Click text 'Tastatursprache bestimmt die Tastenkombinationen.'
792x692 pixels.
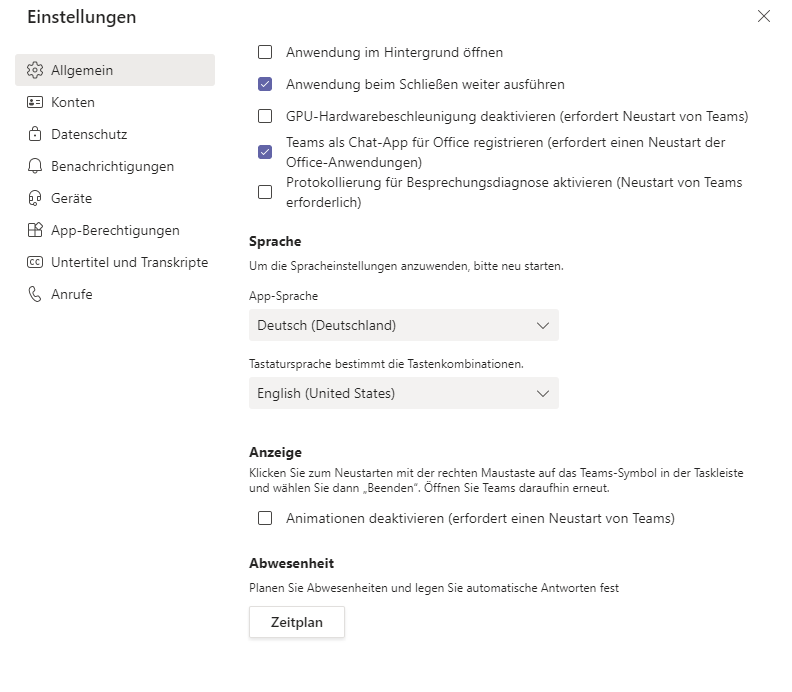pos(386,364)
